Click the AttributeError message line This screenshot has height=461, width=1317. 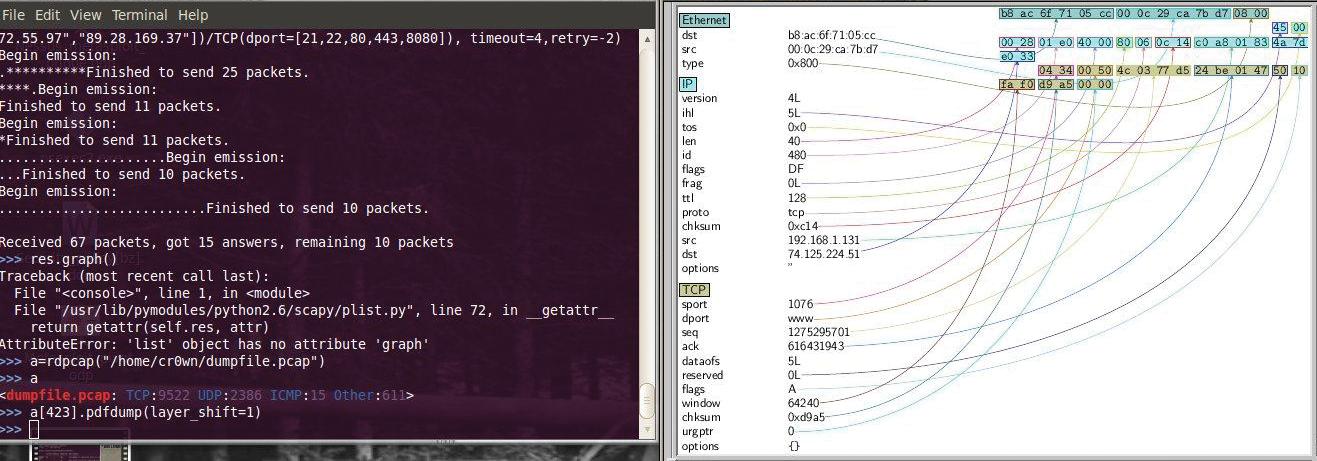(x=215, y=345)
